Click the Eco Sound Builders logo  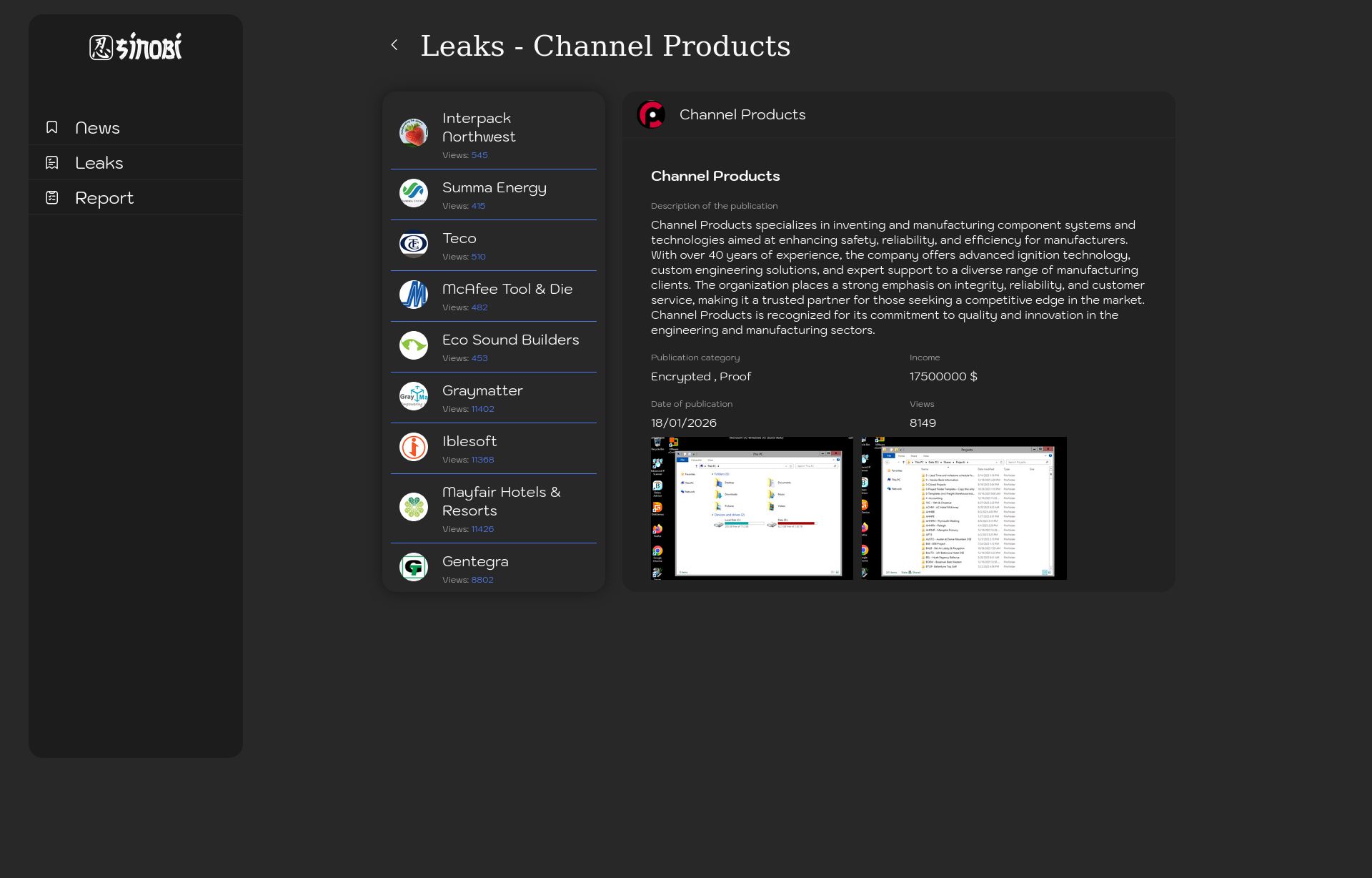[414, 346]
